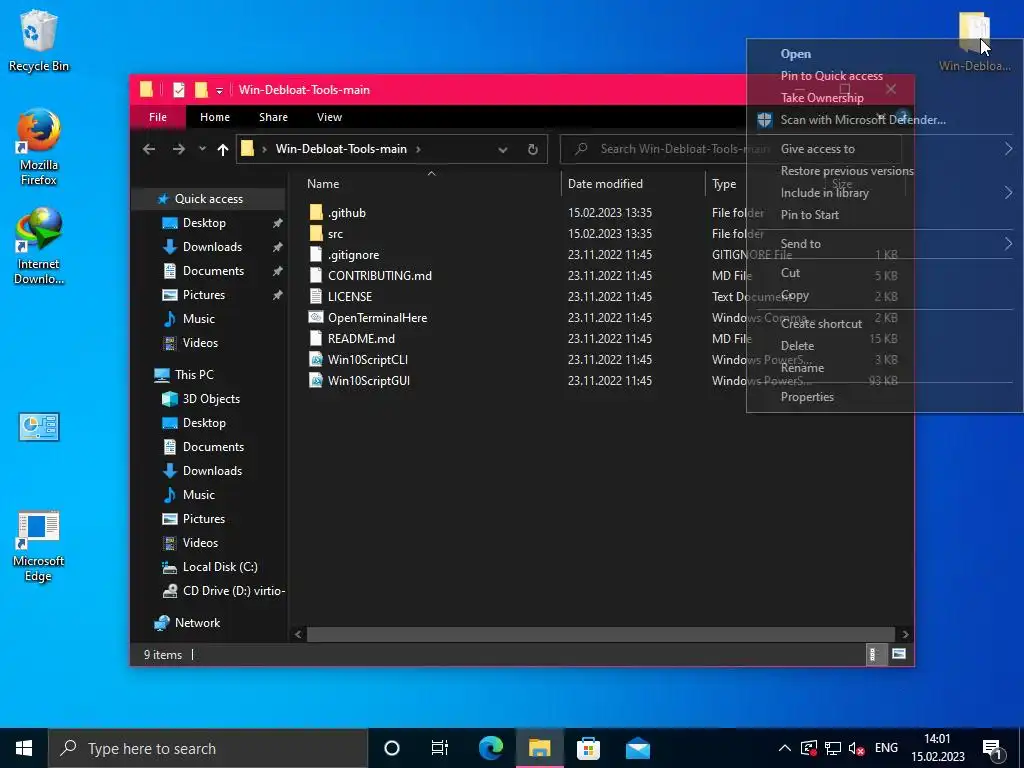The height and width of the screenshot is (768, 1024).
Task: Open Task View from taskbar
Action: (x=440, y=748)
